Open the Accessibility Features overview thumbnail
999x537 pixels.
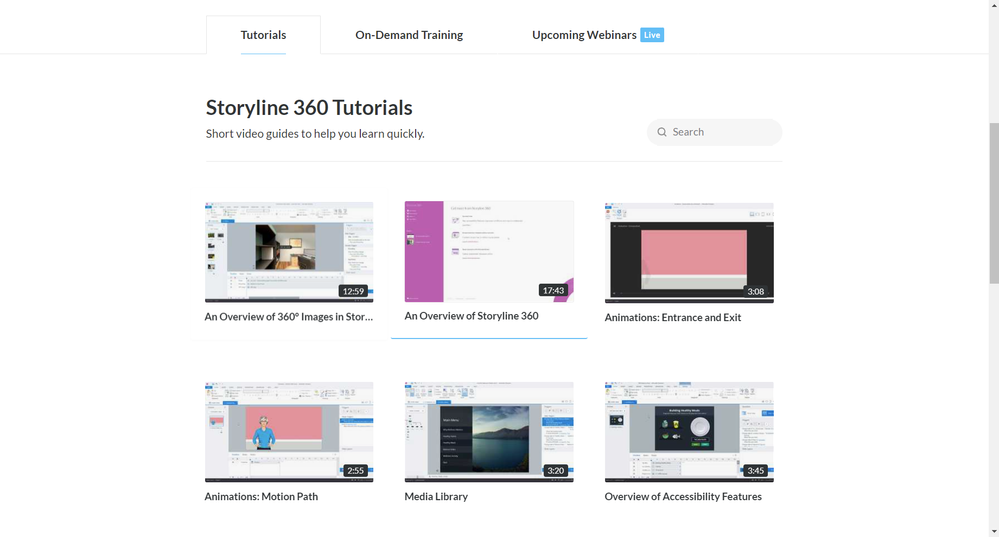click(689, 432)
